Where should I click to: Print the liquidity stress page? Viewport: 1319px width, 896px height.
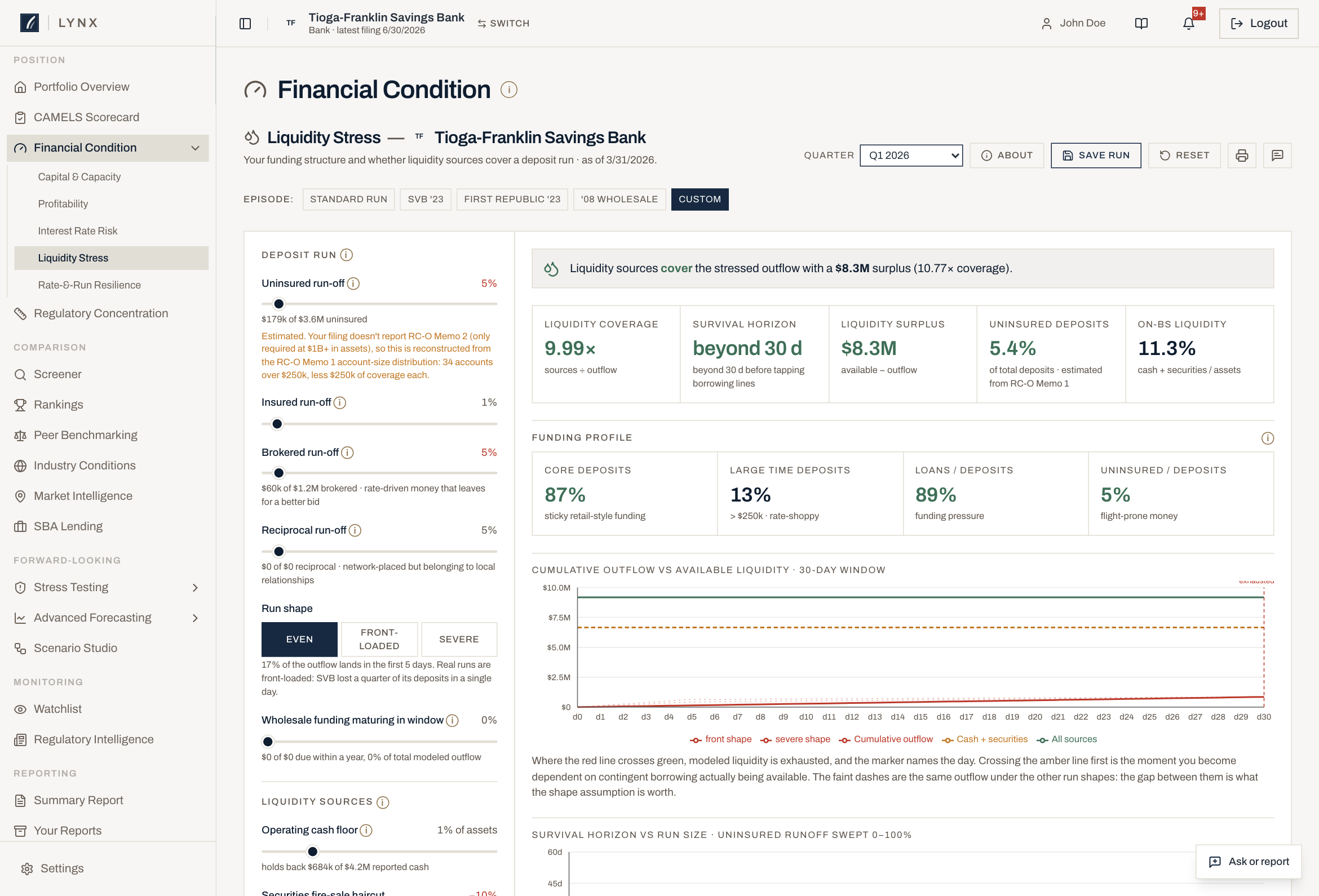pos(1242,156)
